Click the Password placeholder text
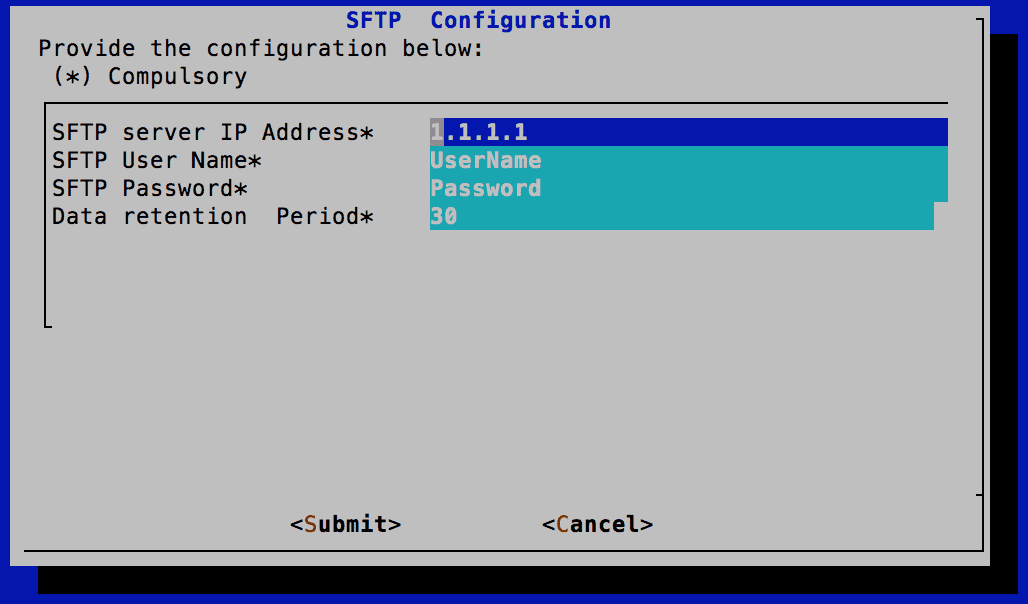Viewport: 1028px width, 604px height. coord(486,187)
